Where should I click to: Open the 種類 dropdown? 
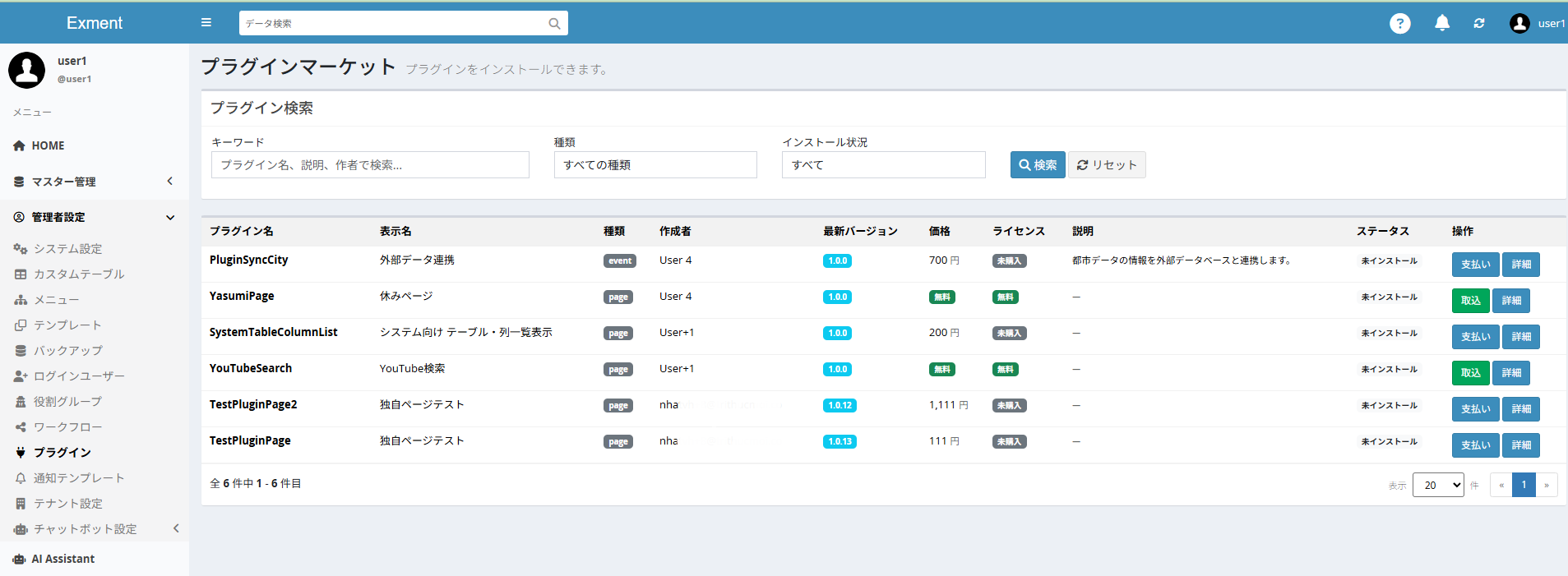[x=655, y=165]
